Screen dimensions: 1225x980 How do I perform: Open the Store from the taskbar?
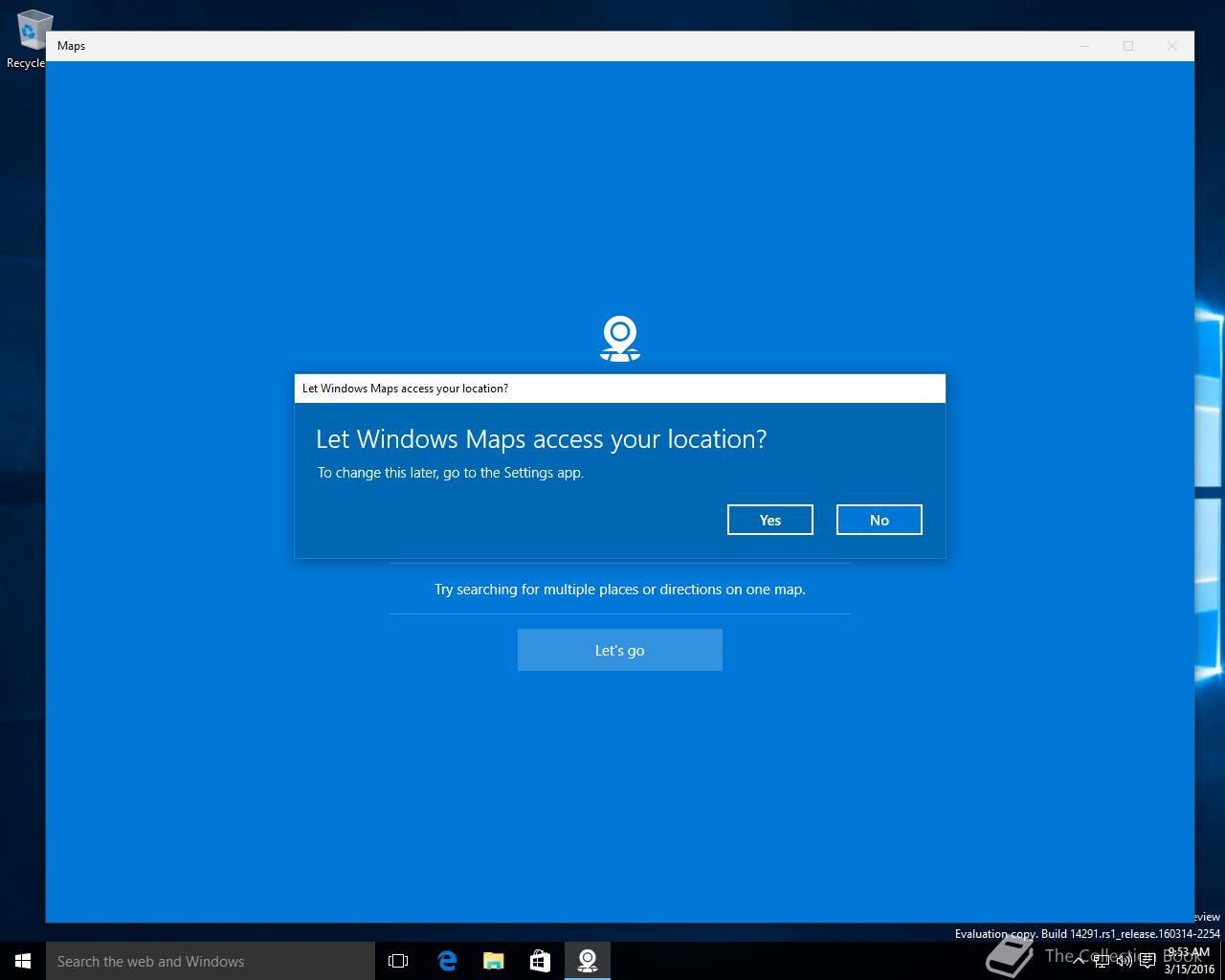(540, 961)
